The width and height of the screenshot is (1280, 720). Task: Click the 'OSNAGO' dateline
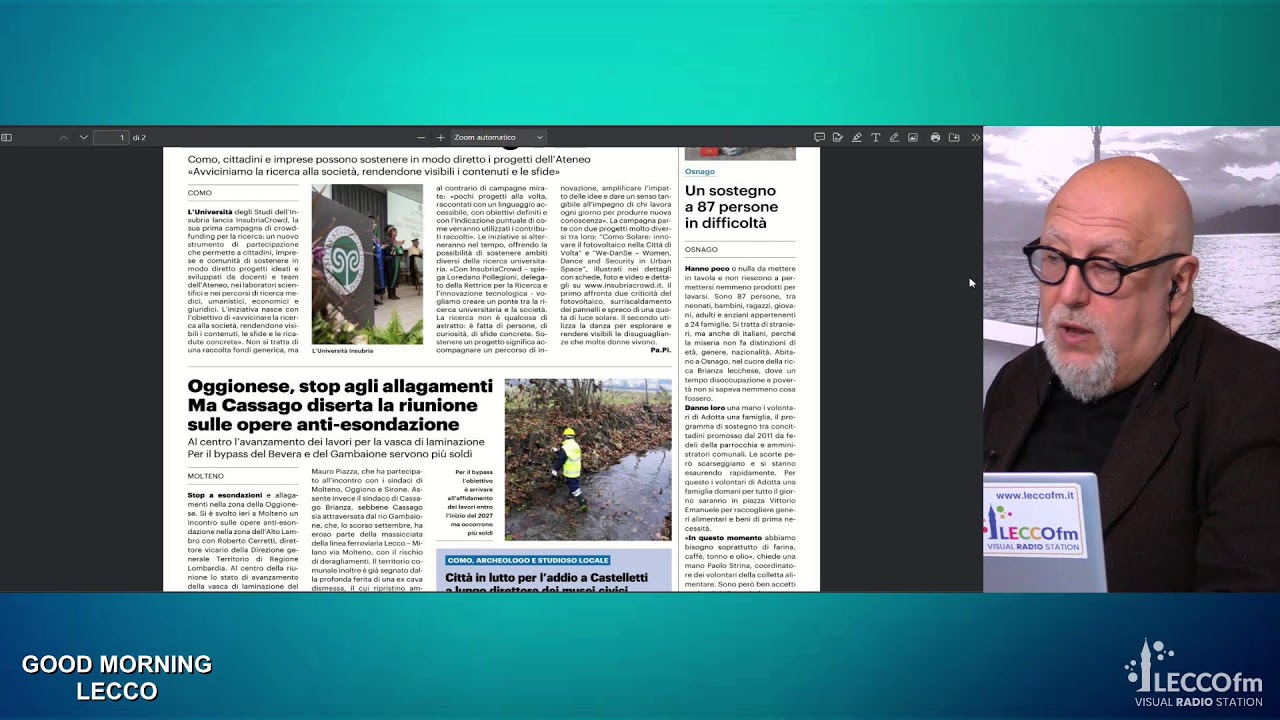[701, 250]
